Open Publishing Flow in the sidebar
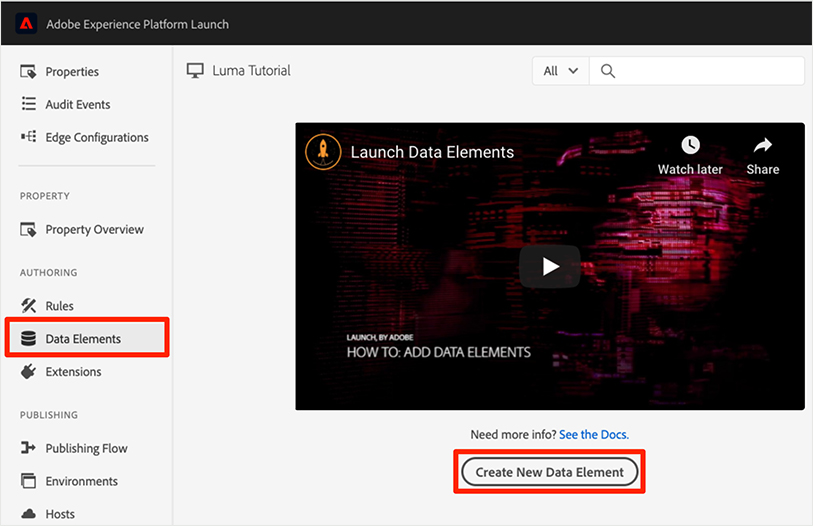Screen dimensions: 813x526 [x=87, y=448]
